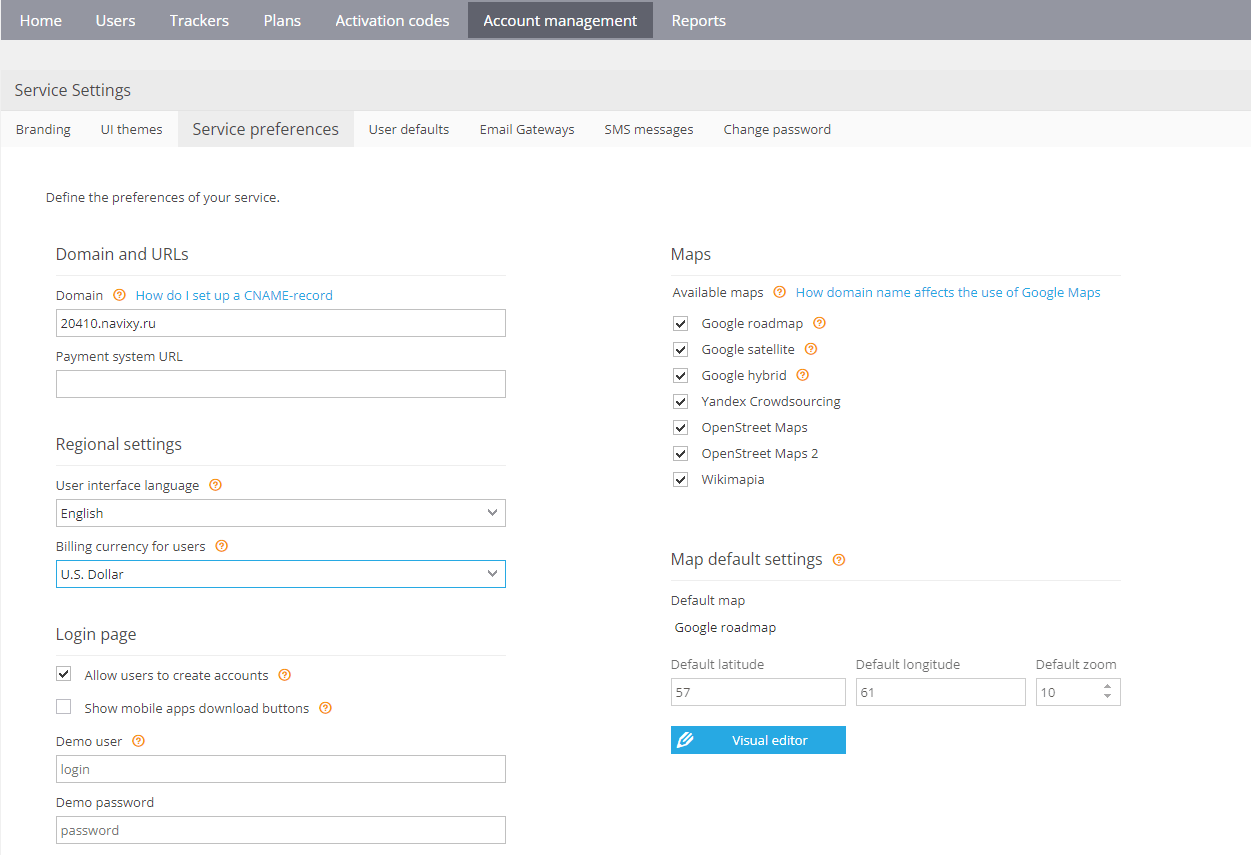
Task: Open How do I set up a CNAME-record link
Action: point(234,295)
